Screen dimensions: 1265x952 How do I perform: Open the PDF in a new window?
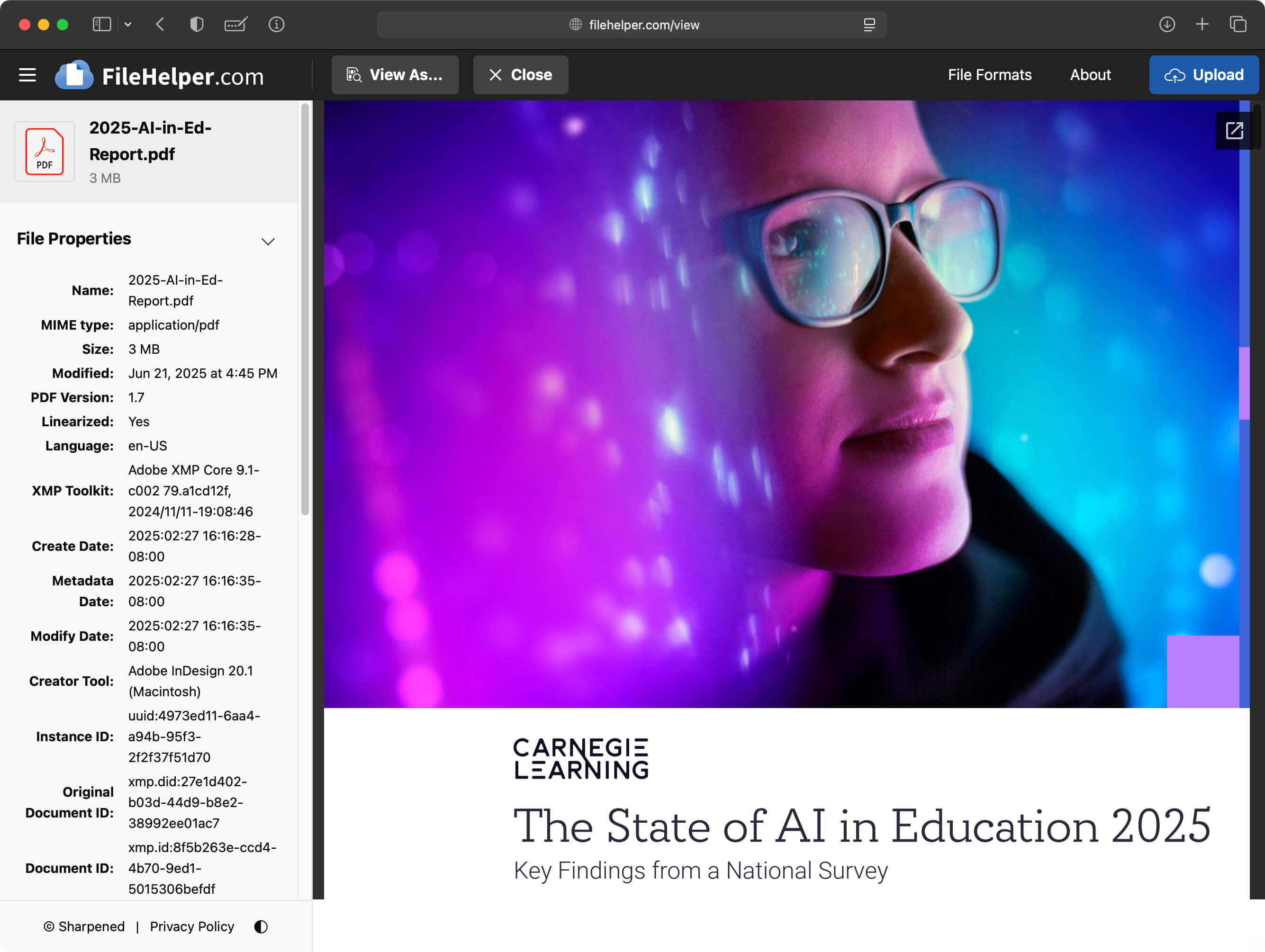[1234, 131]
